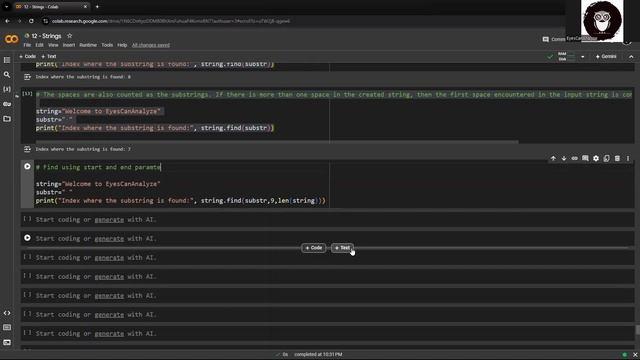640x360 pixels.
Task: Run the cell with start and end parameters
Action: coord(27,167)
